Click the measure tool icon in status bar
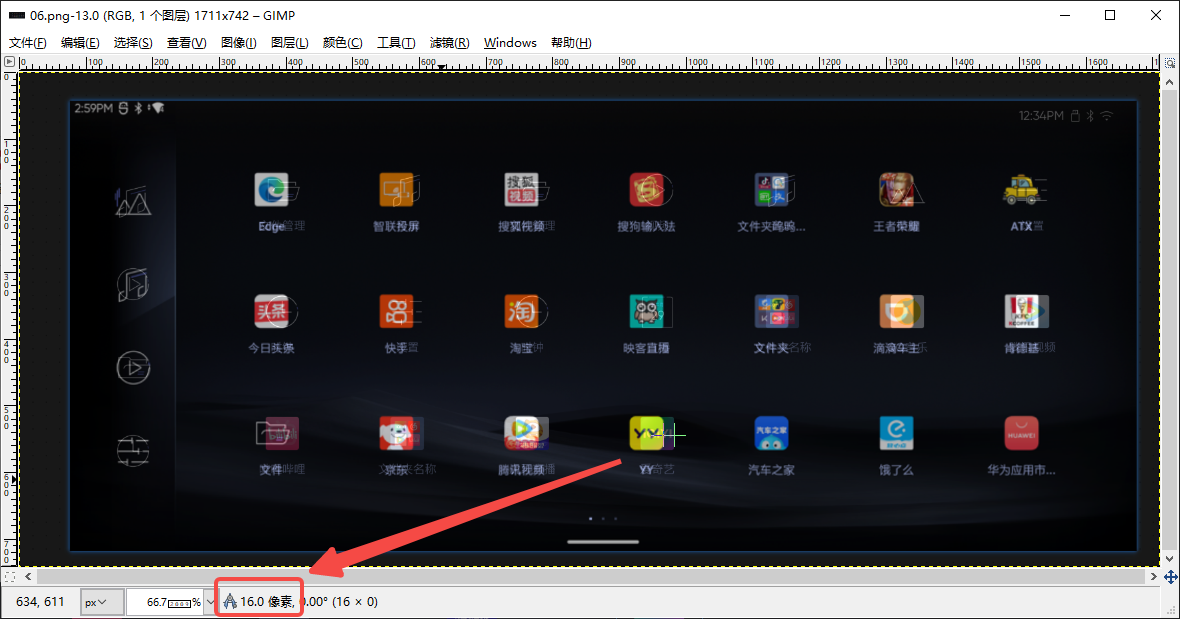Screen dimensions: 1180x619 pos(230,602)
